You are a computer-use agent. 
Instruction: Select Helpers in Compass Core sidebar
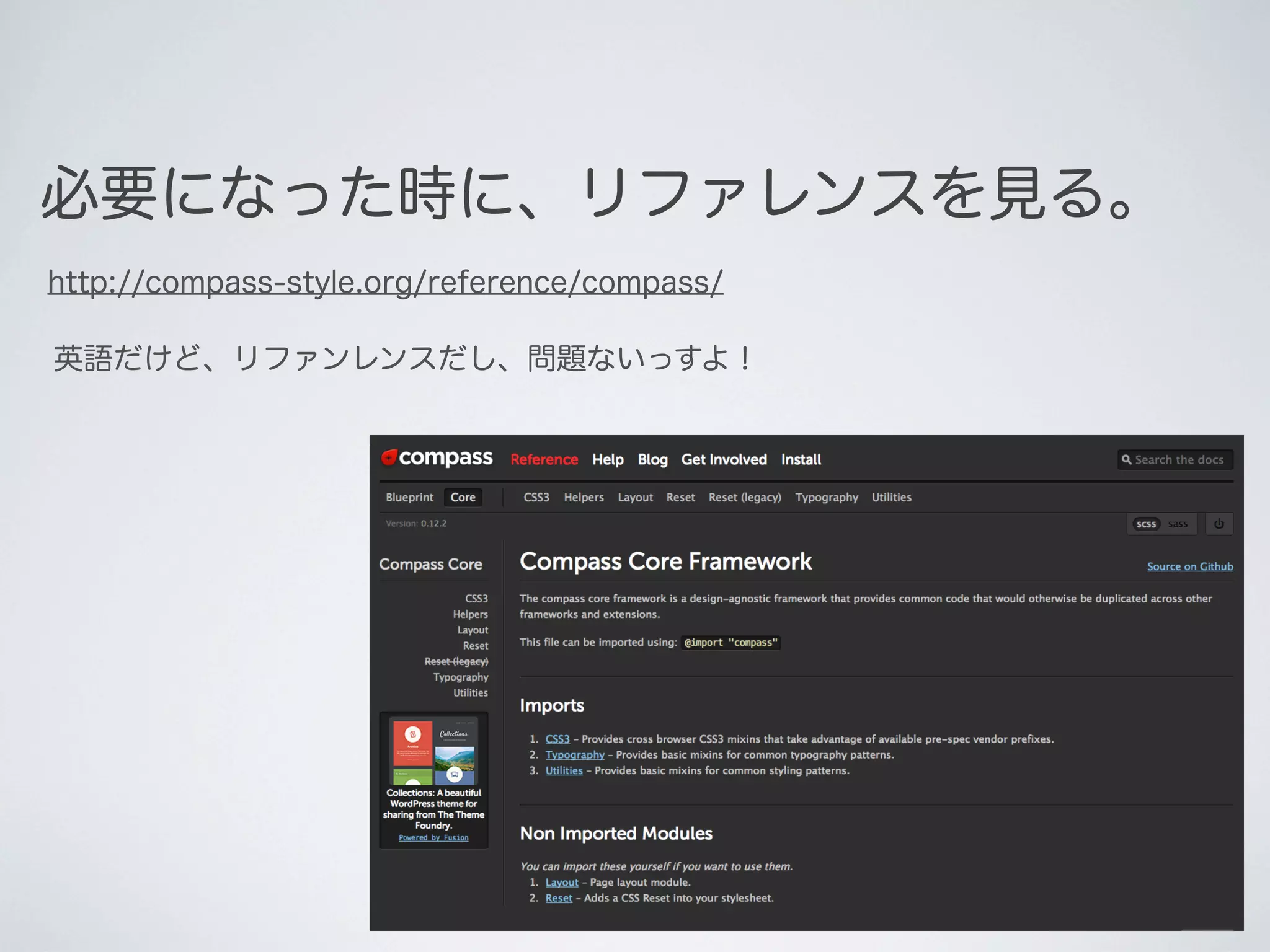click(470, 614)
